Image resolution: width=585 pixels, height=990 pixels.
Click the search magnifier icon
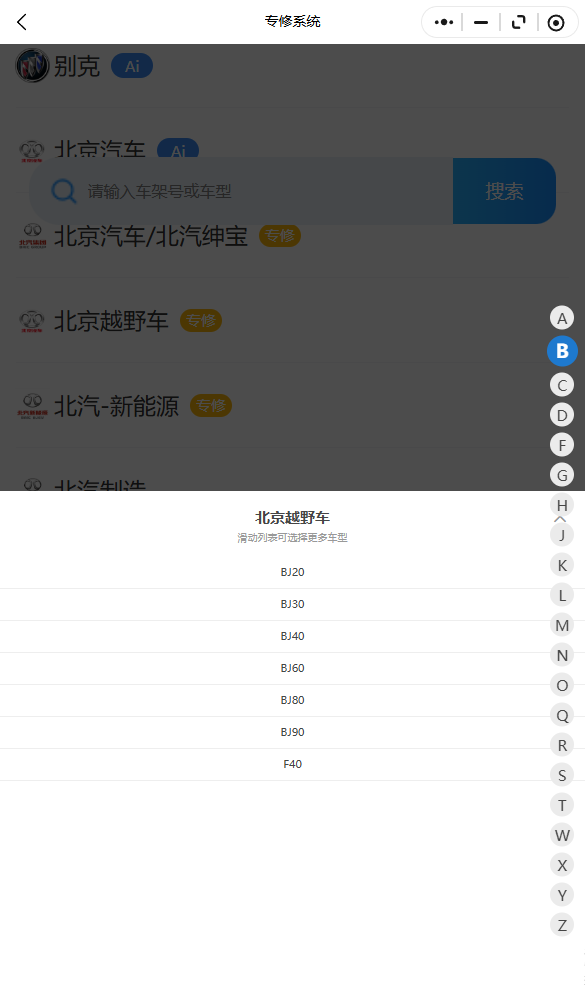pos(64,191)
